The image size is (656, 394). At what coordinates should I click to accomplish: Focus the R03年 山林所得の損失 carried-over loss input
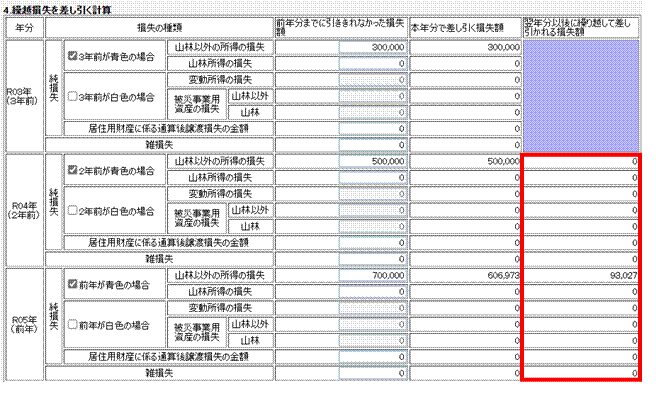pyautogui.click(x=373, y=64)
